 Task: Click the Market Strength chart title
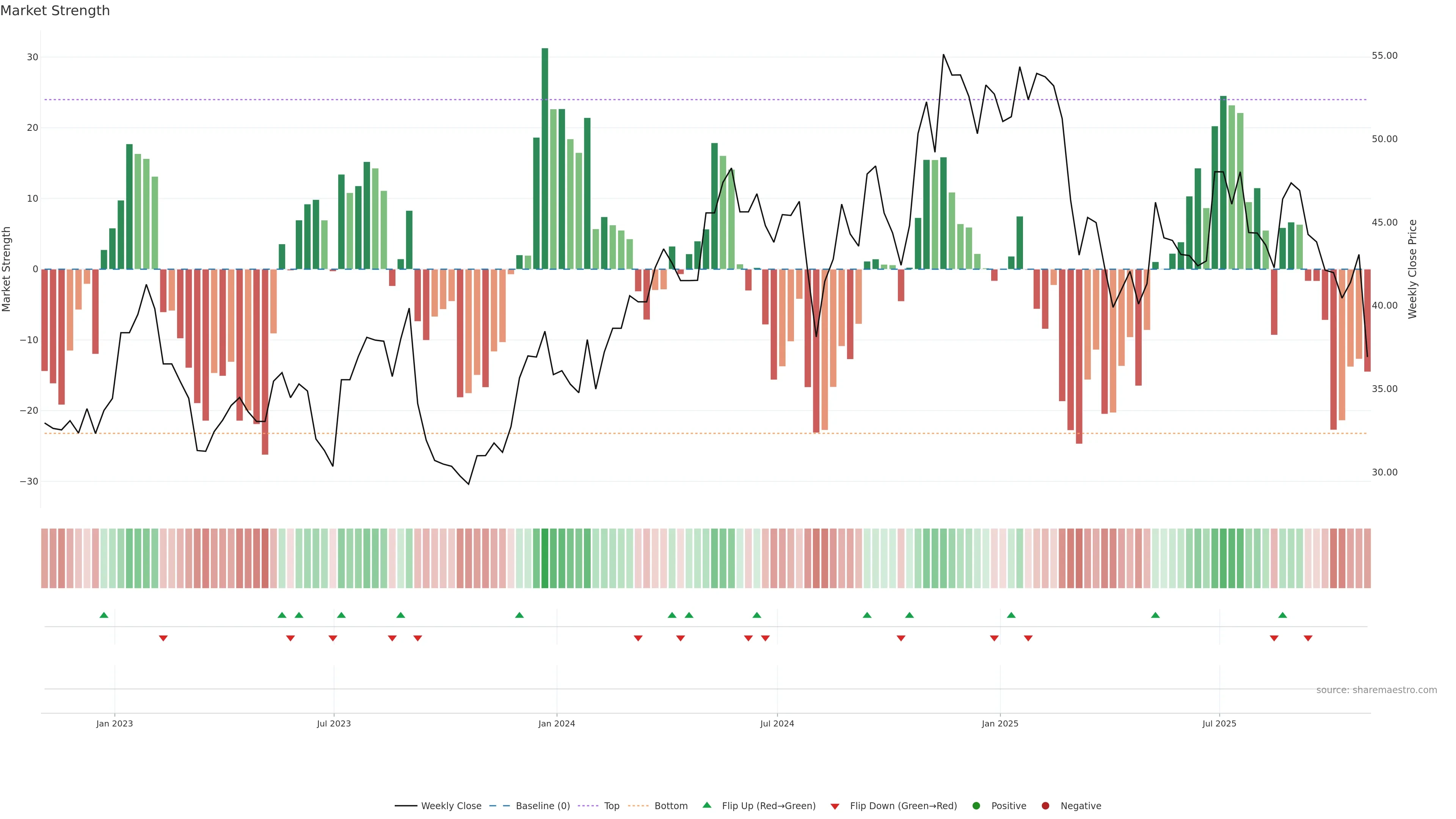[x=55, y=11]
